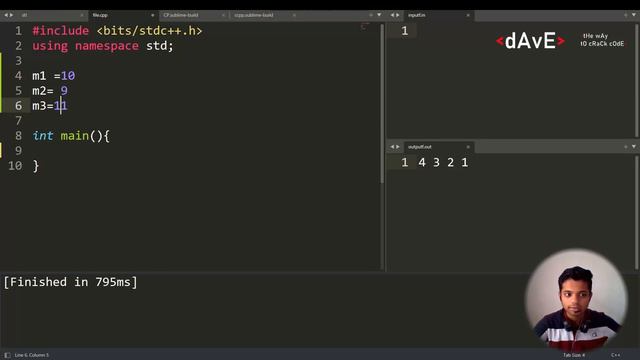Screen dimensions: 640x360
Task: Close the outputf.out tab
Action: (468, 147)
